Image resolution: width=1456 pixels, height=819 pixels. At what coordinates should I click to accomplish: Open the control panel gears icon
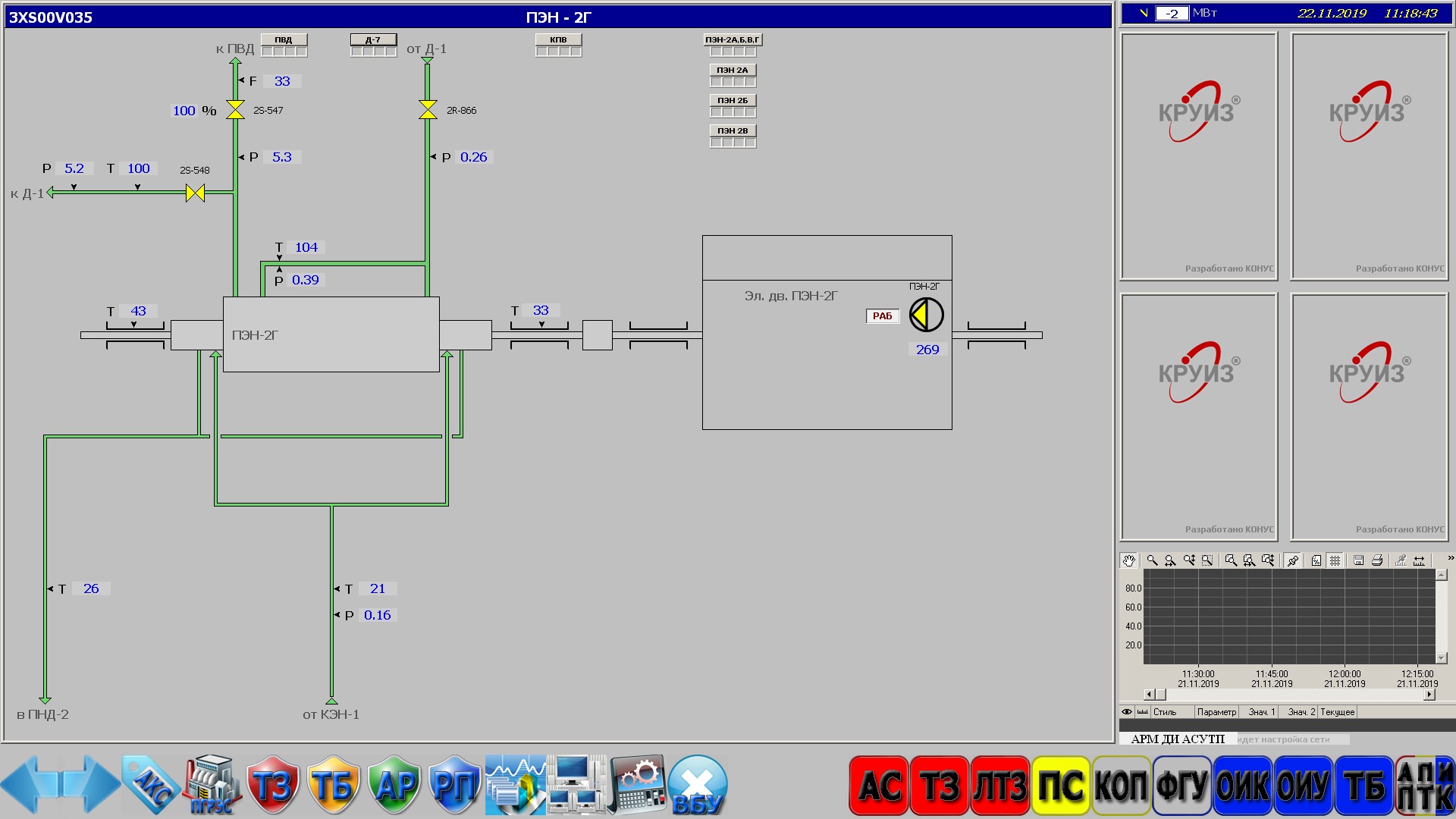point(637,785)
